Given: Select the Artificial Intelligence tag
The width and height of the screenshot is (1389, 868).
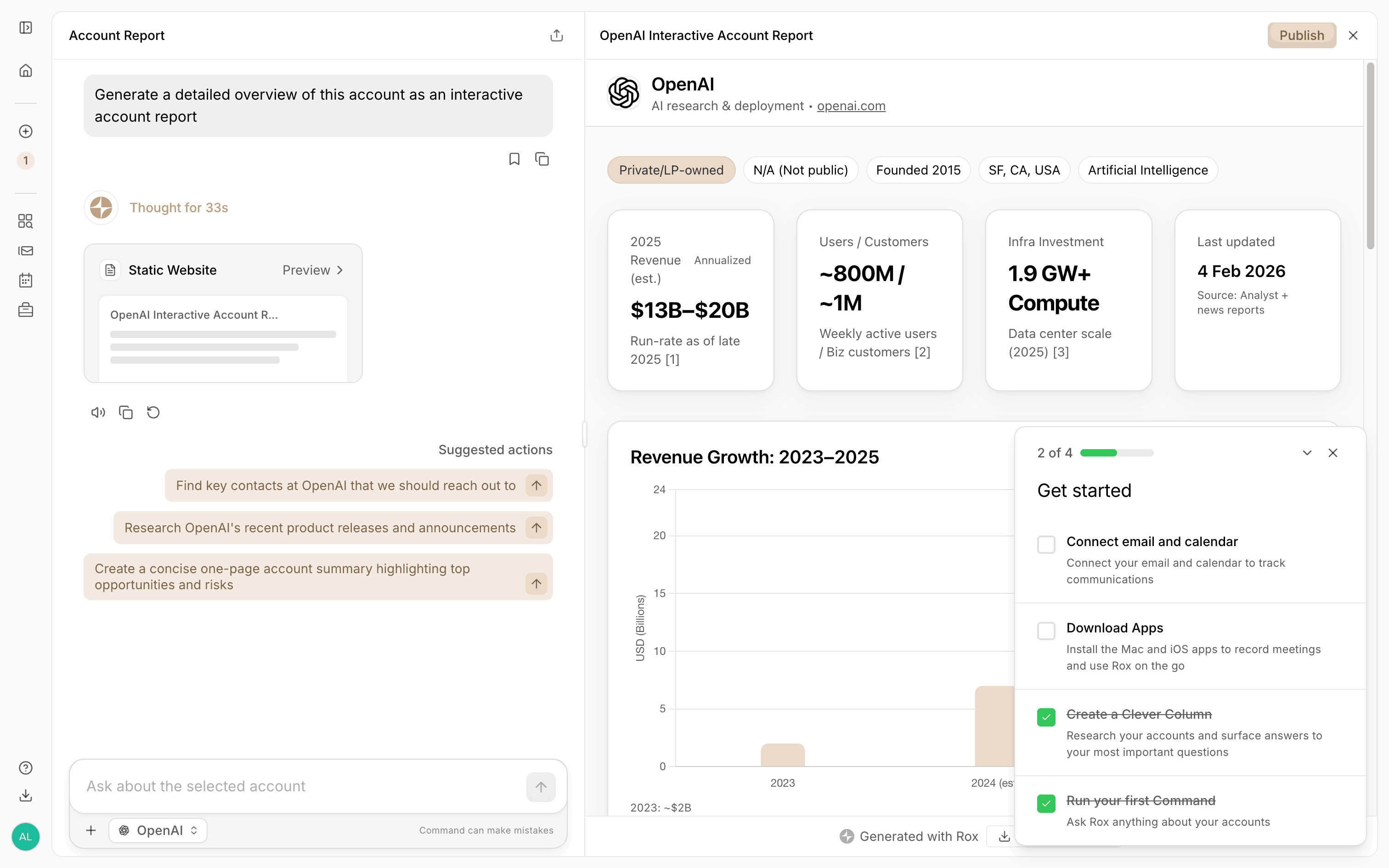Looking at the screenshot, I should 1148,170.
